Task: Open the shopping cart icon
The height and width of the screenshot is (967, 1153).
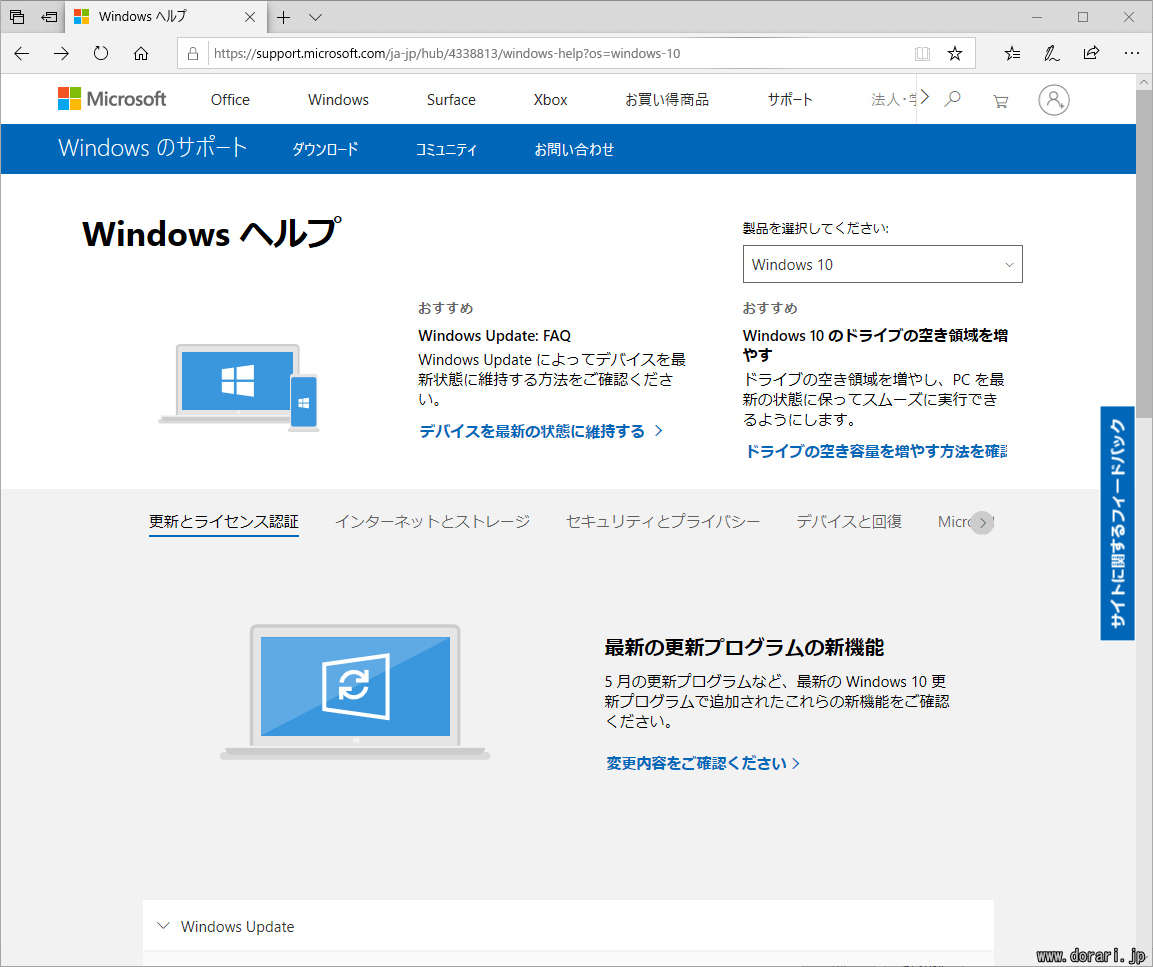Action: click(x=1000, y=101)
